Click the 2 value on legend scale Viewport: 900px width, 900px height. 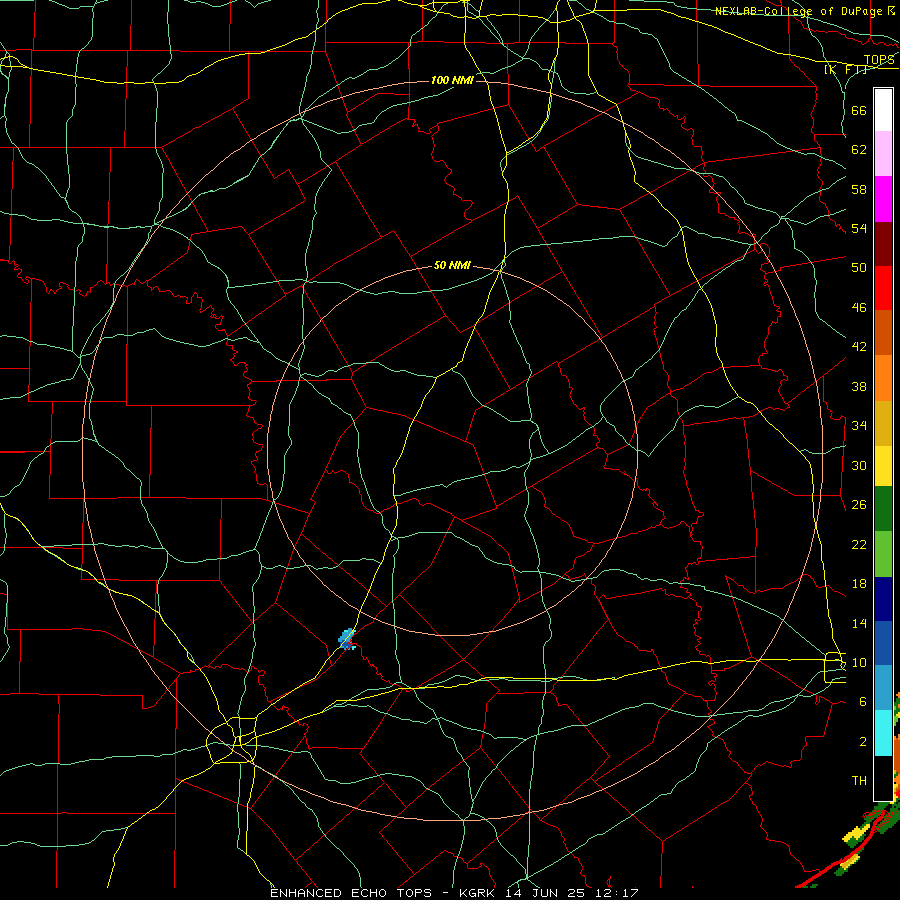pos(863,742)
